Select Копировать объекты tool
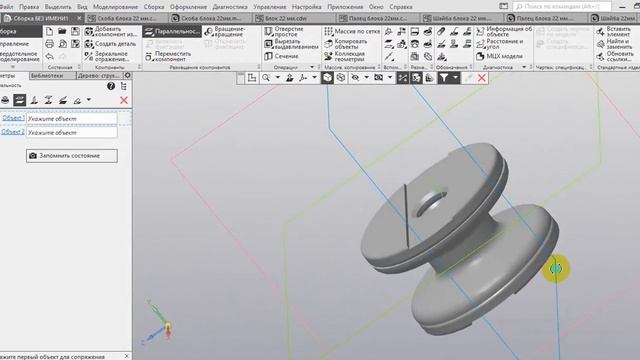 pos(345,44)
